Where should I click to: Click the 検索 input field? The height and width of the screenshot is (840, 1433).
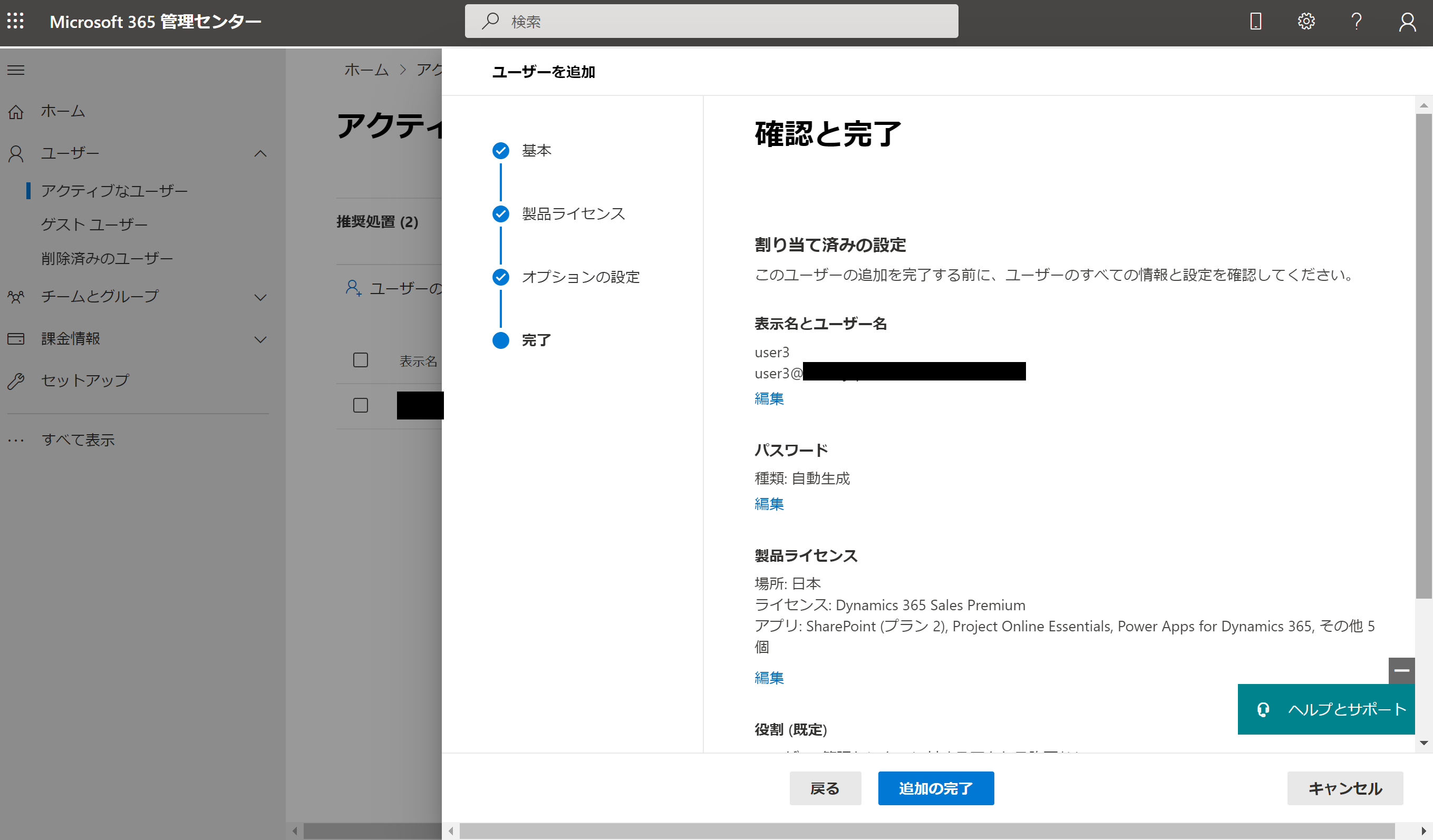pos(711,21)
